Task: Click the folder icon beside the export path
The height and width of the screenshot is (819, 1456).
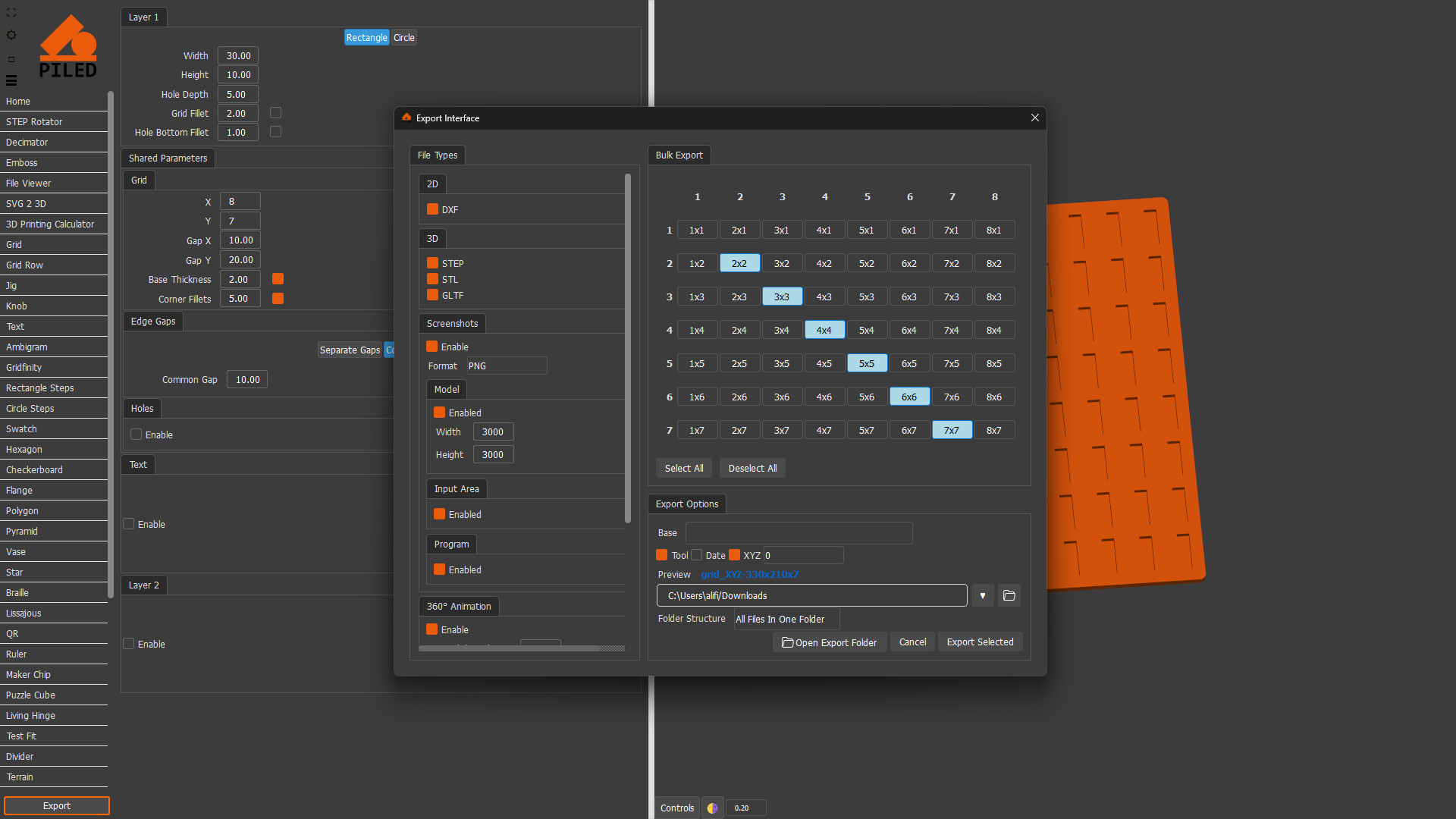Action: (x=1009, y=595)
